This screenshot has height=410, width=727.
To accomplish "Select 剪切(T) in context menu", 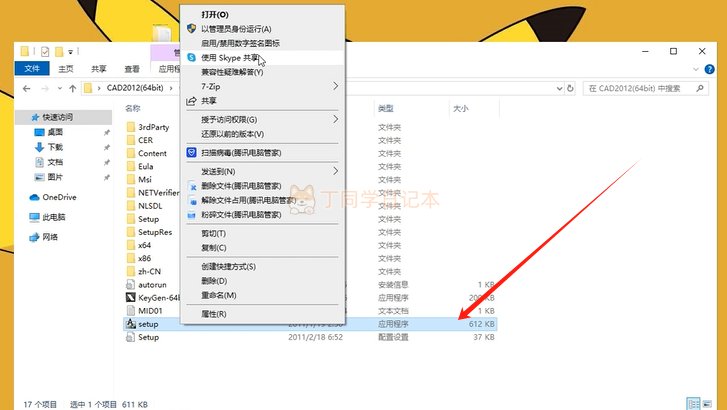I will [262, 233].
